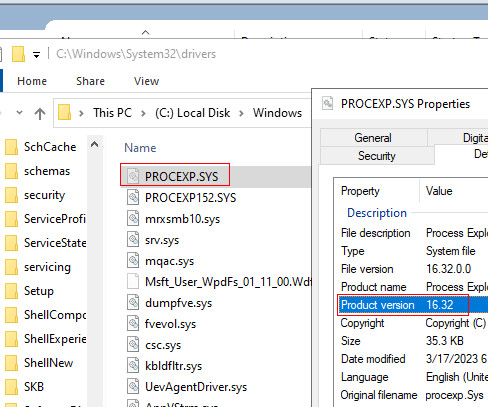The width and height of the screenshot is (488, 407).
Task: Select the srv.sys file icon
Action: [133, 239]
